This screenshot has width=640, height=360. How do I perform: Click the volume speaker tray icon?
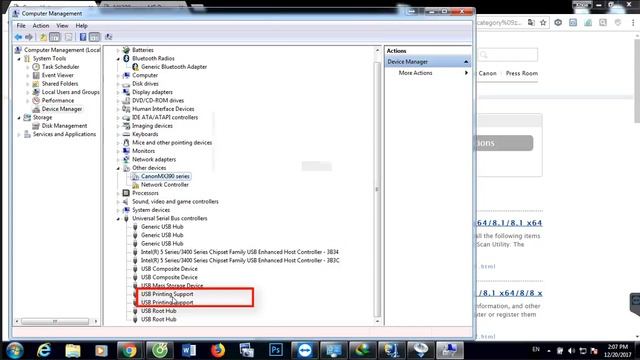(571, 351)
